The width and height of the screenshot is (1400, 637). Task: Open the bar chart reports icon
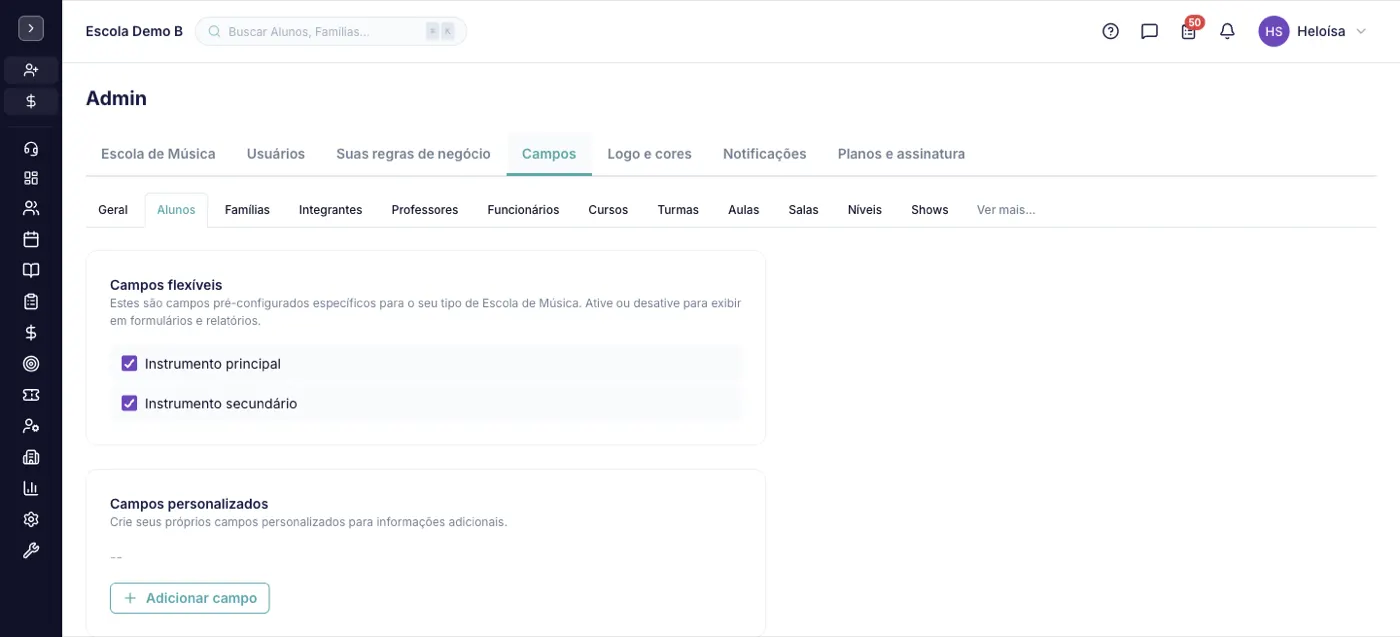[x=31, y=488]
